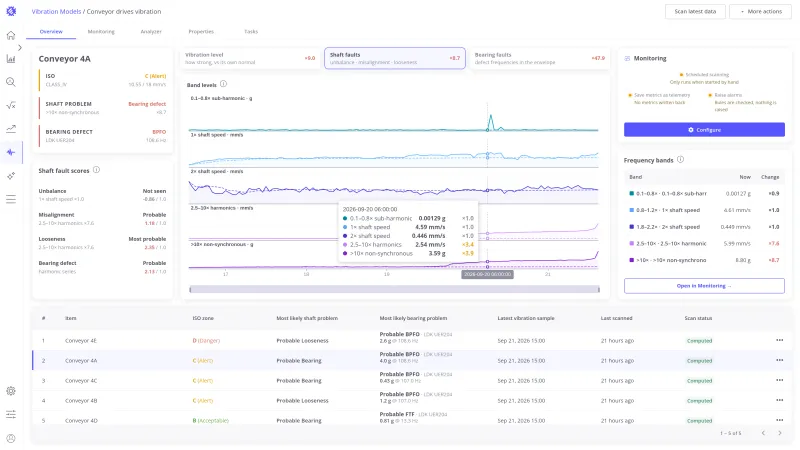Open the Home sidebar icon
This screenshot has width=800, height=450.
point(11,35)
